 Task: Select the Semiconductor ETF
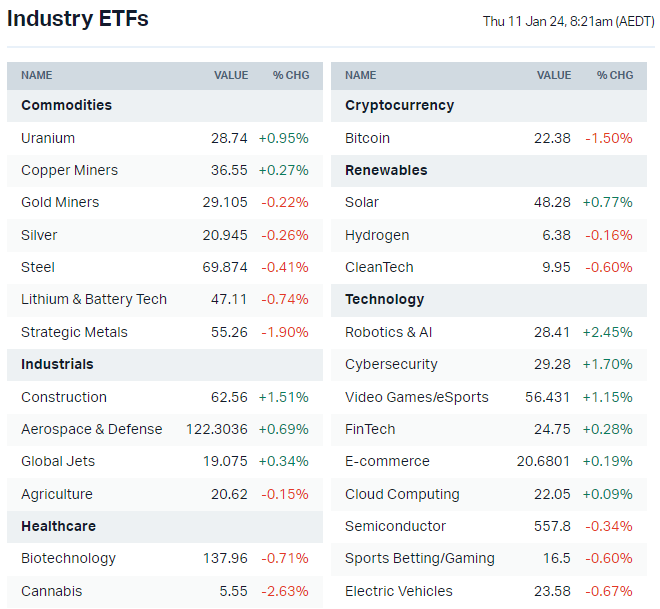395,526
